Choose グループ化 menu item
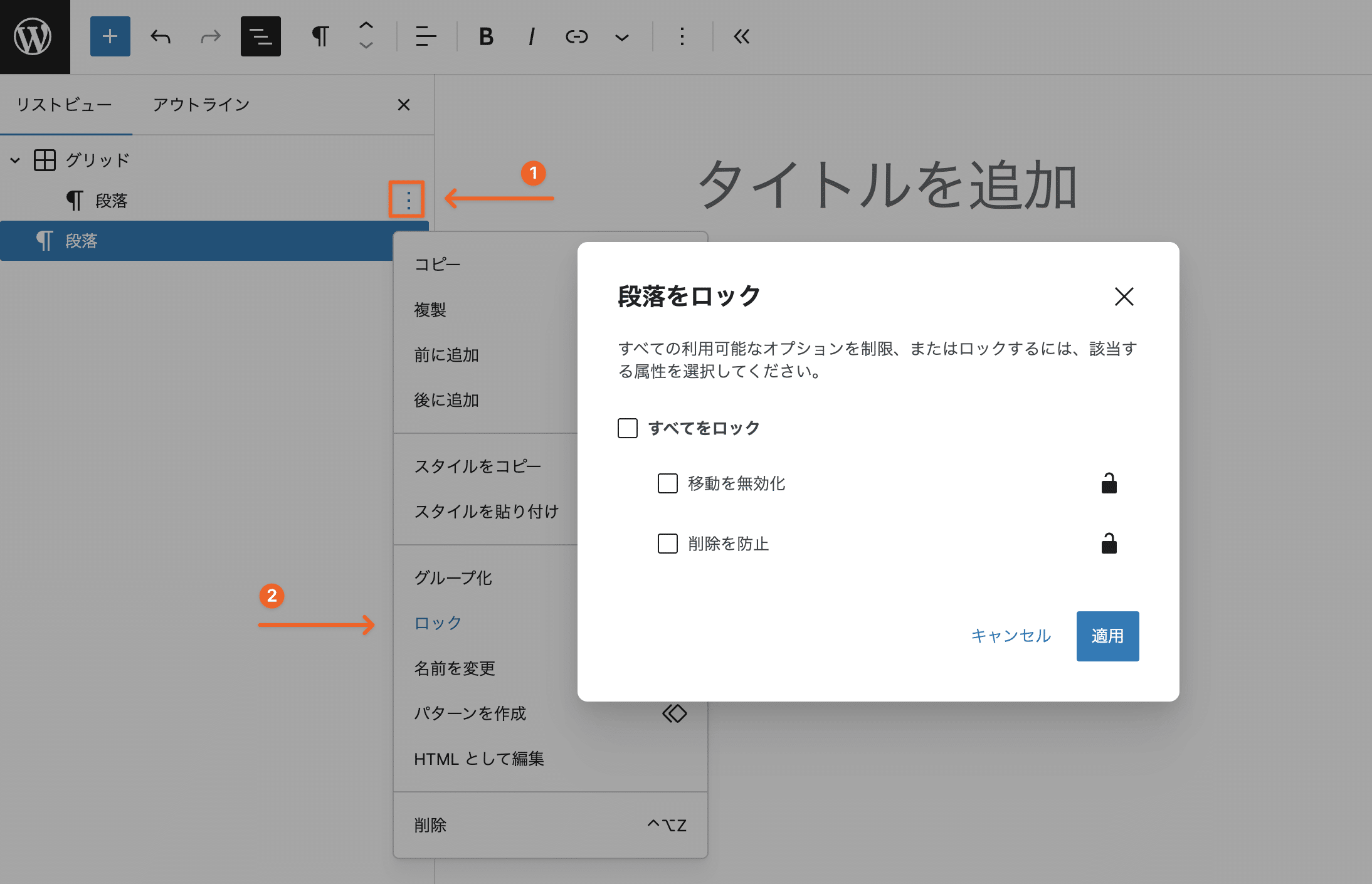1372x884 pixels. pos(453,578)
